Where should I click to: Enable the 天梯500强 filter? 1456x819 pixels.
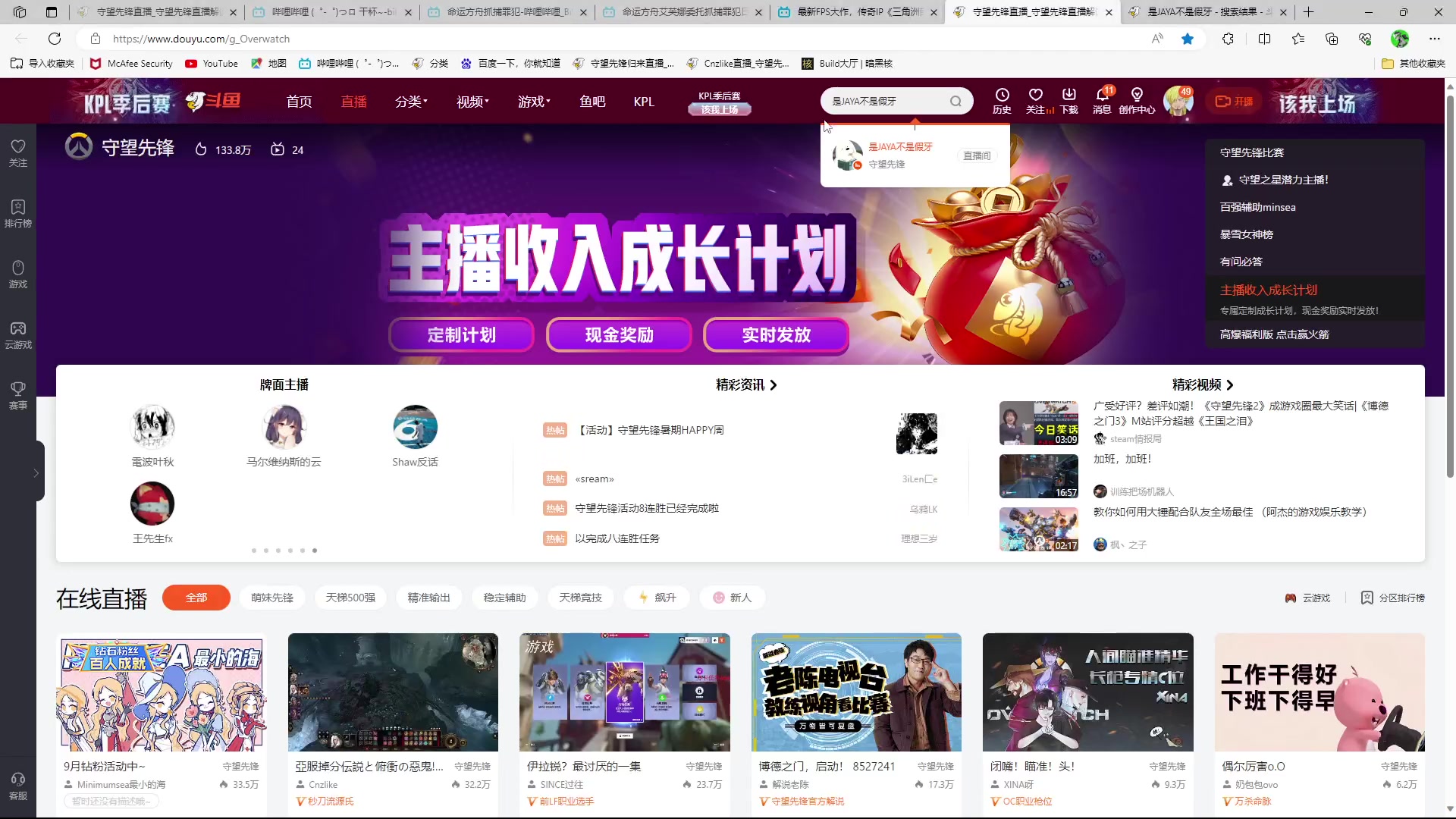click(x=350, y=598)
